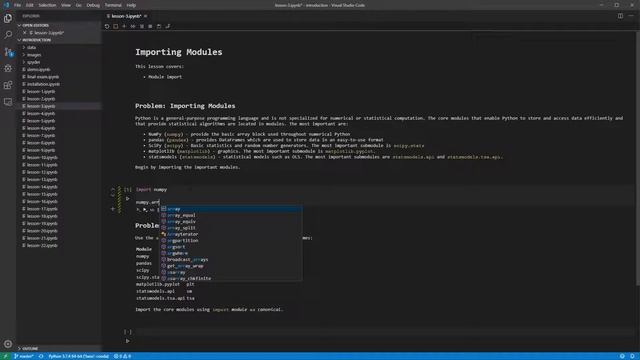This screenshot has width=640, height=360.
Task: Open the File menu
Action: (x=17, y=5)
